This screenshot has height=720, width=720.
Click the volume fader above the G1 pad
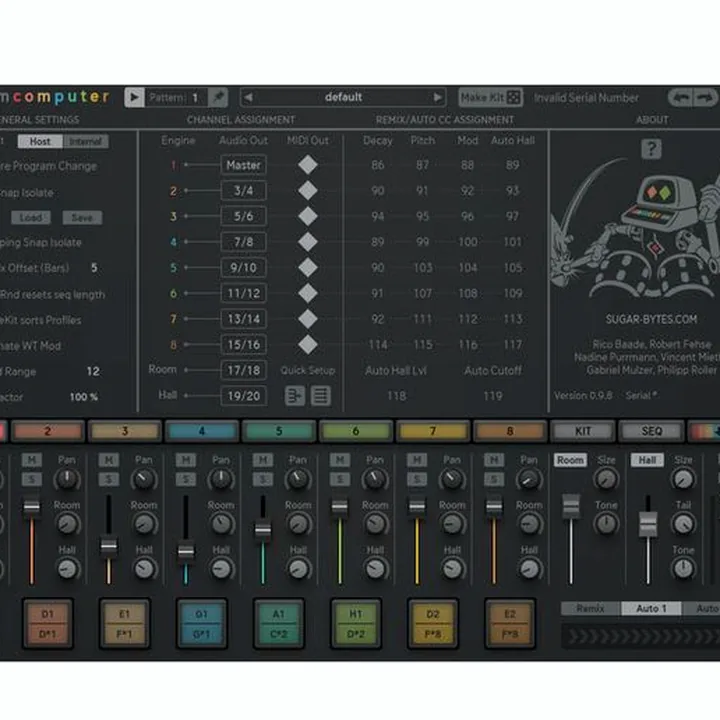(186, 551)
